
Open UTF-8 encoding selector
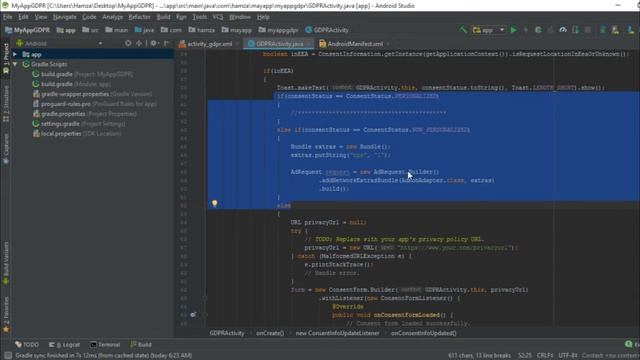(567, 356)
